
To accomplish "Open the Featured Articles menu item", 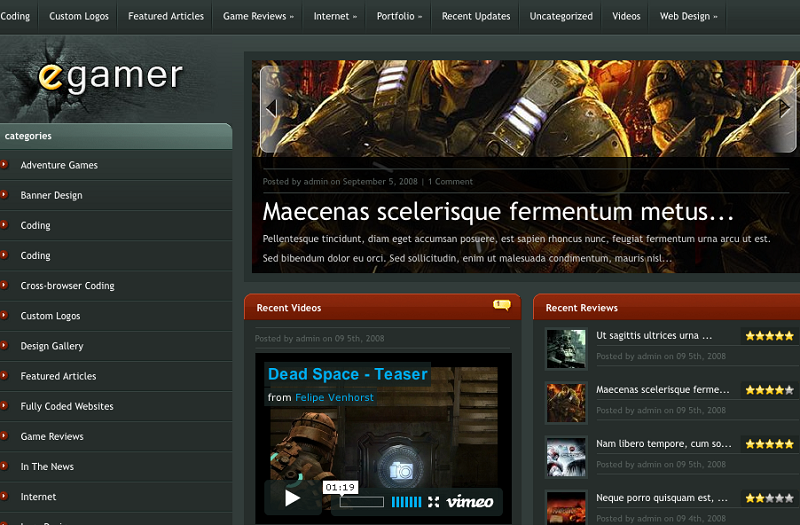I will pyautogui.click(x=166, y=16).
